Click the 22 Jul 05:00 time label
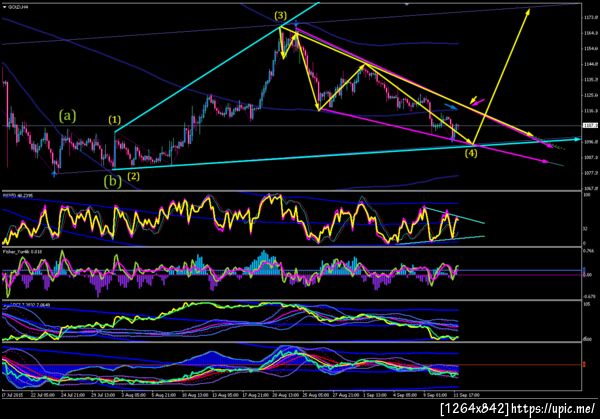600x419 pixels. click(x=43, y=395)
